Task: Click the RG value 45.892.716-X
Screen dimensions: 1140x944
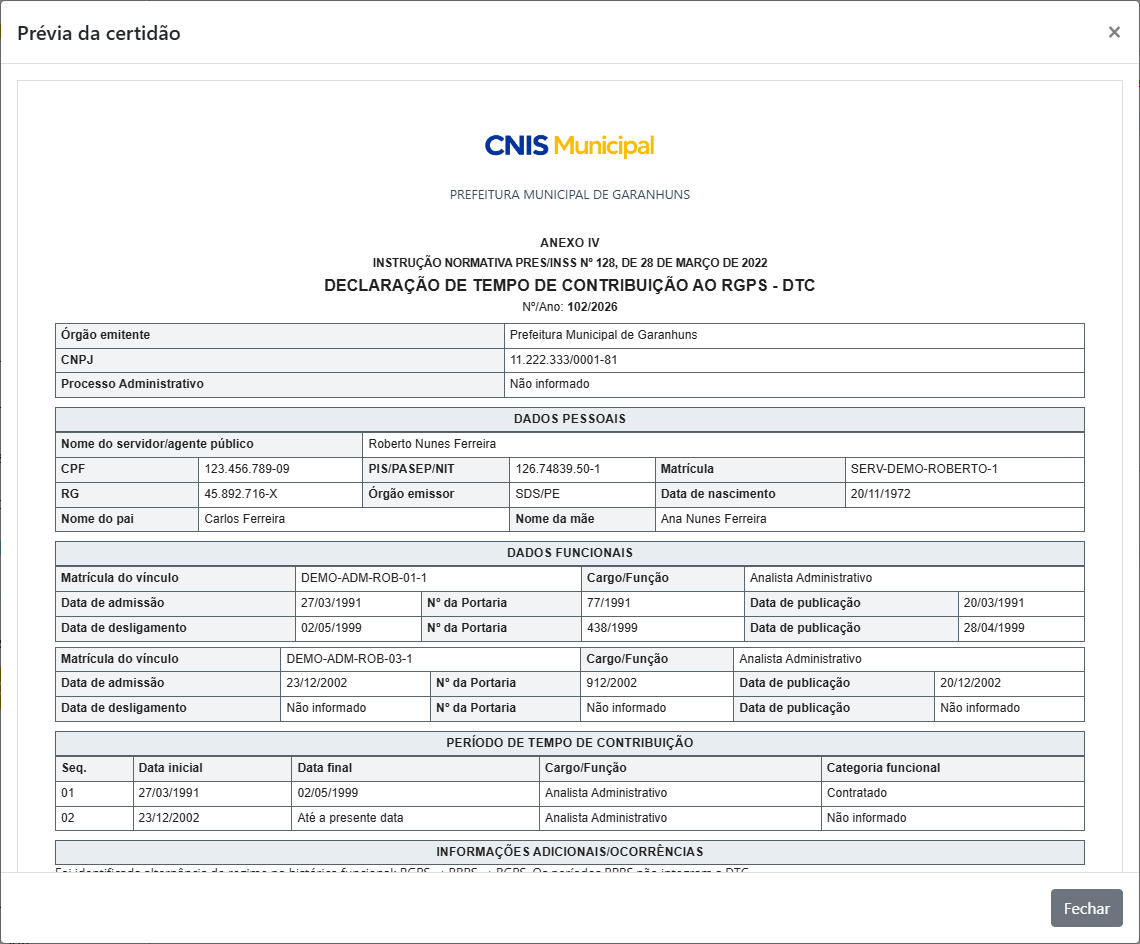Action: pos(241,494)
